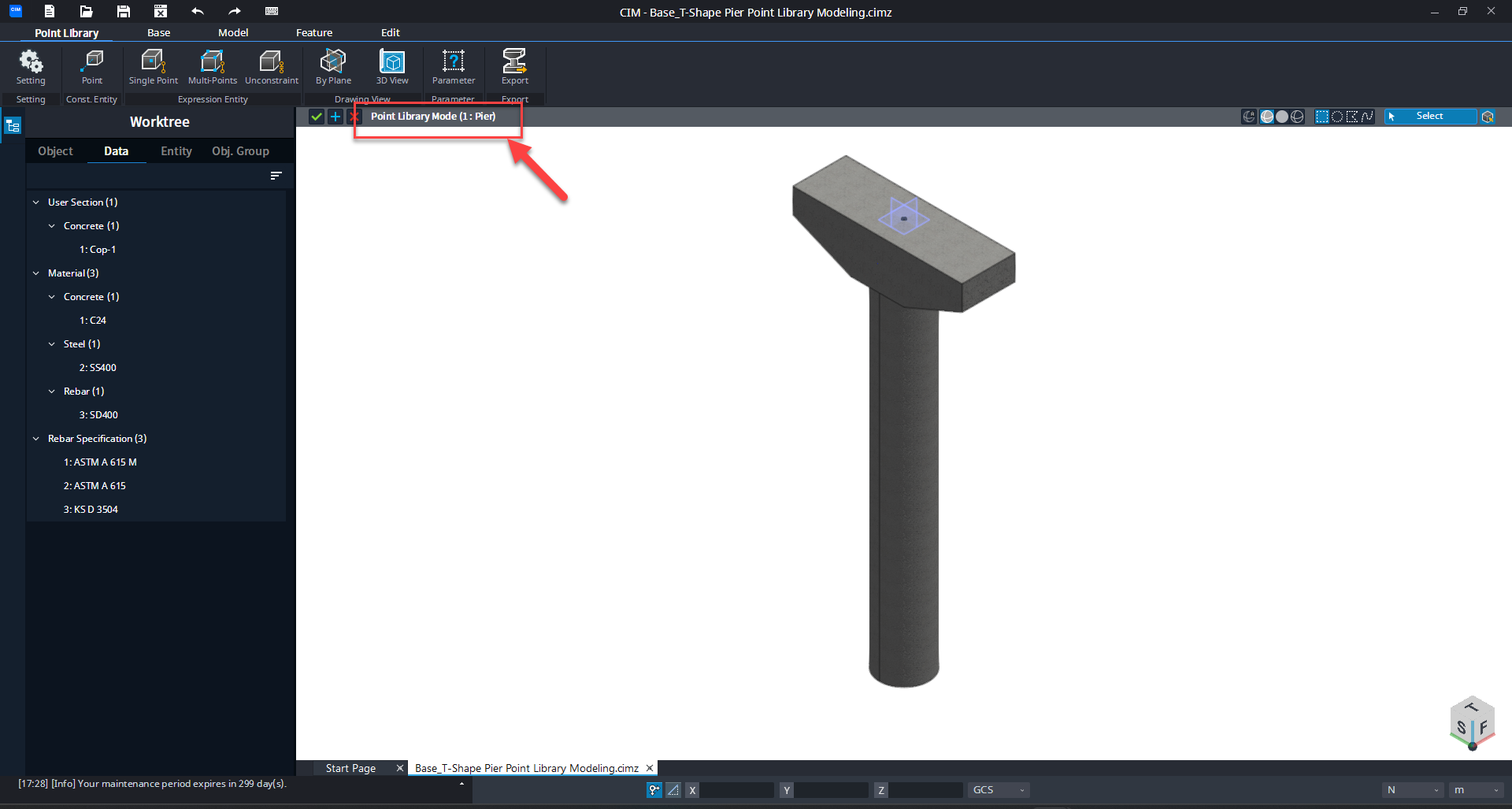Open the keyboard shortcut icon in the title bar

272,11
